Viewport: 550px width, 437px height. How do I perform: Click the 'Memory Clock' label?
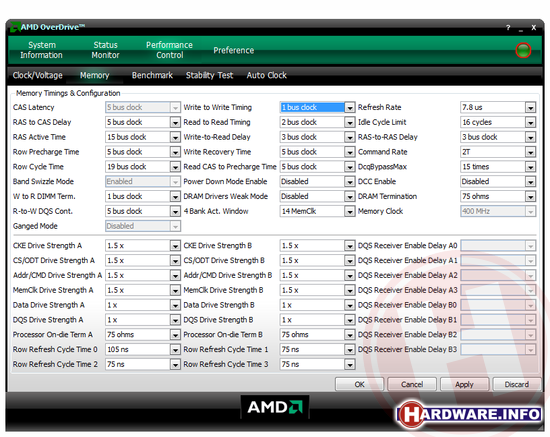[x=380, y=211]
